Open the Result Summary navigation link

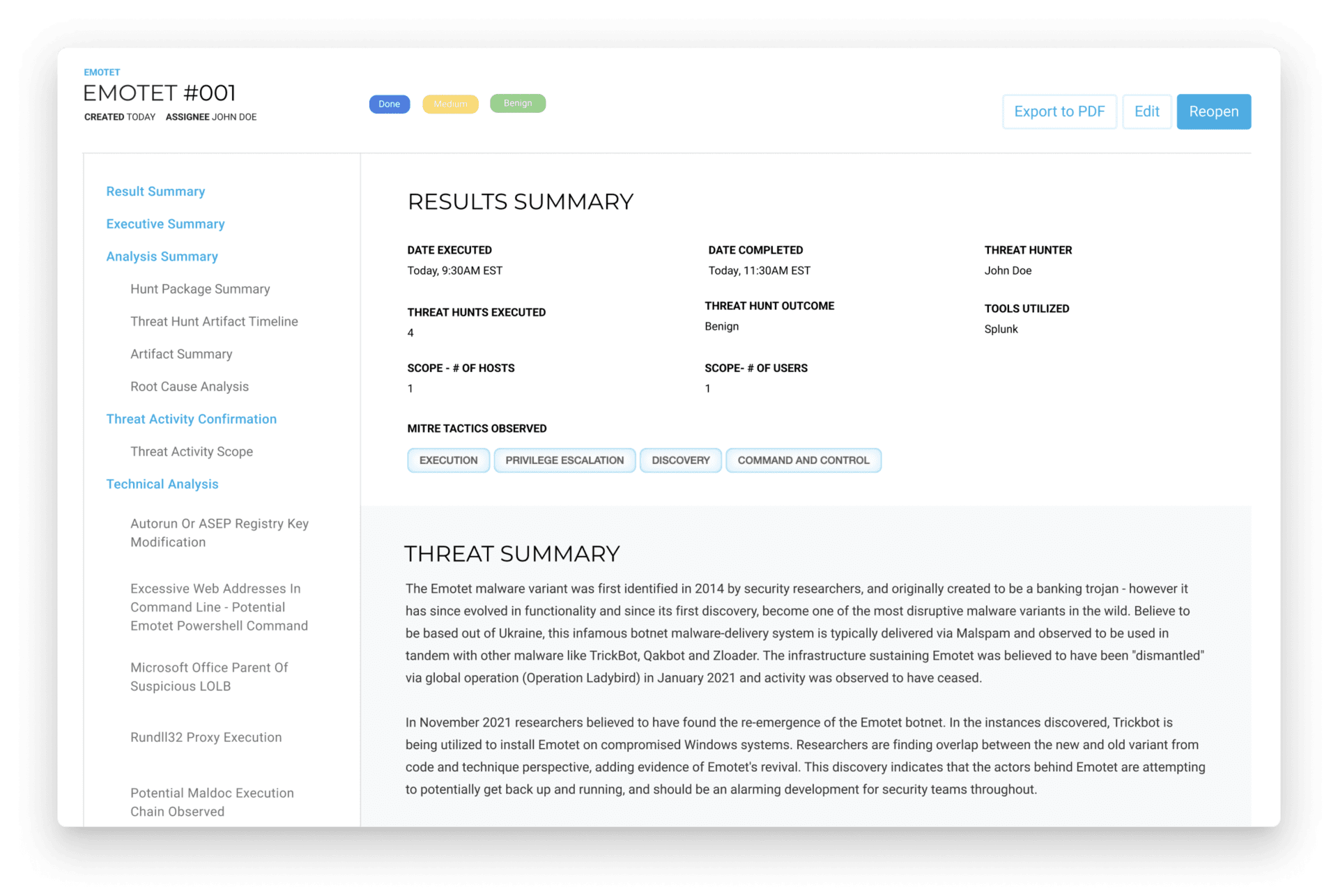pyautogui.click(x=156, y=191)
